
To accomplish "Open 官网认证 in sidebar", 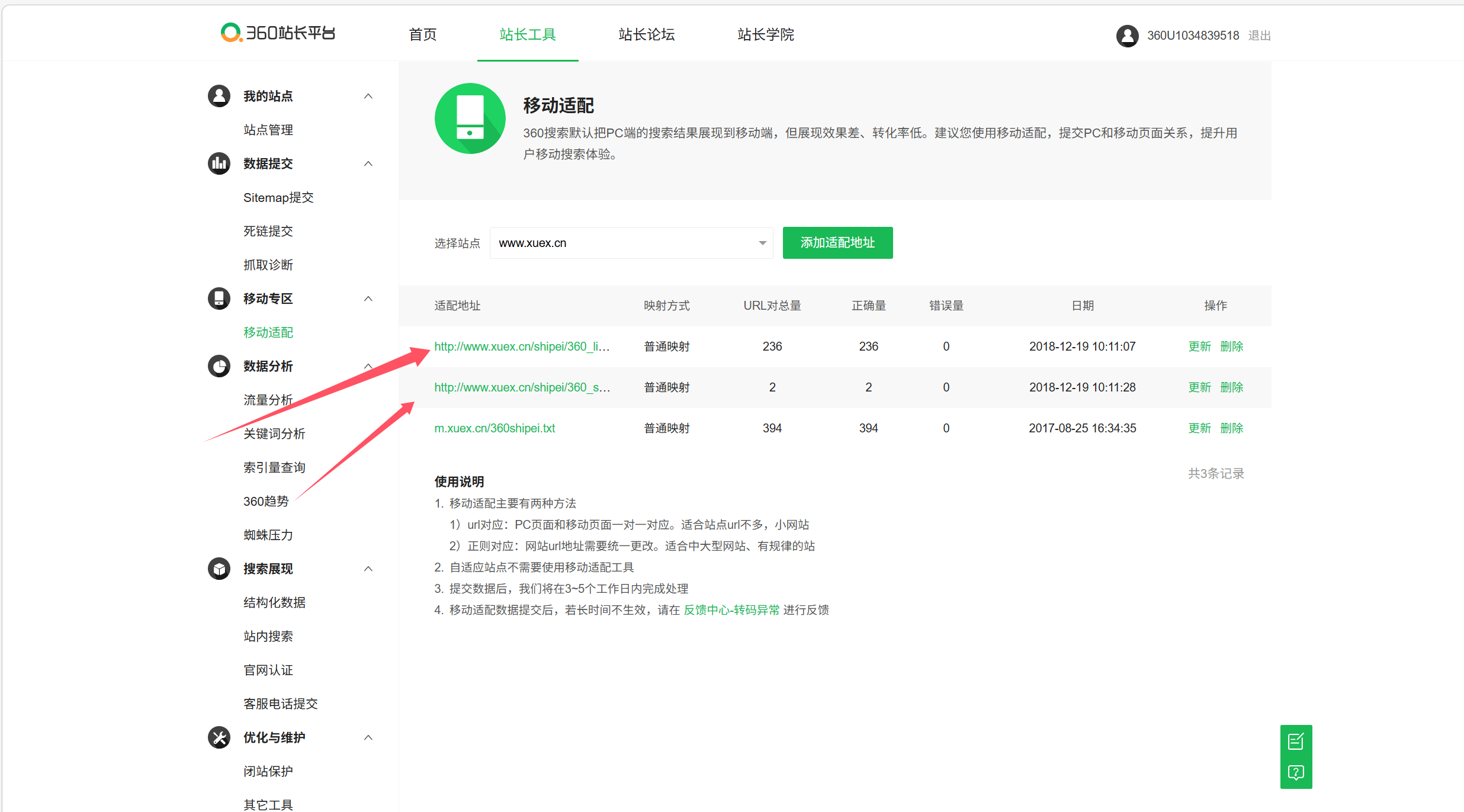I will click(268, 670).
